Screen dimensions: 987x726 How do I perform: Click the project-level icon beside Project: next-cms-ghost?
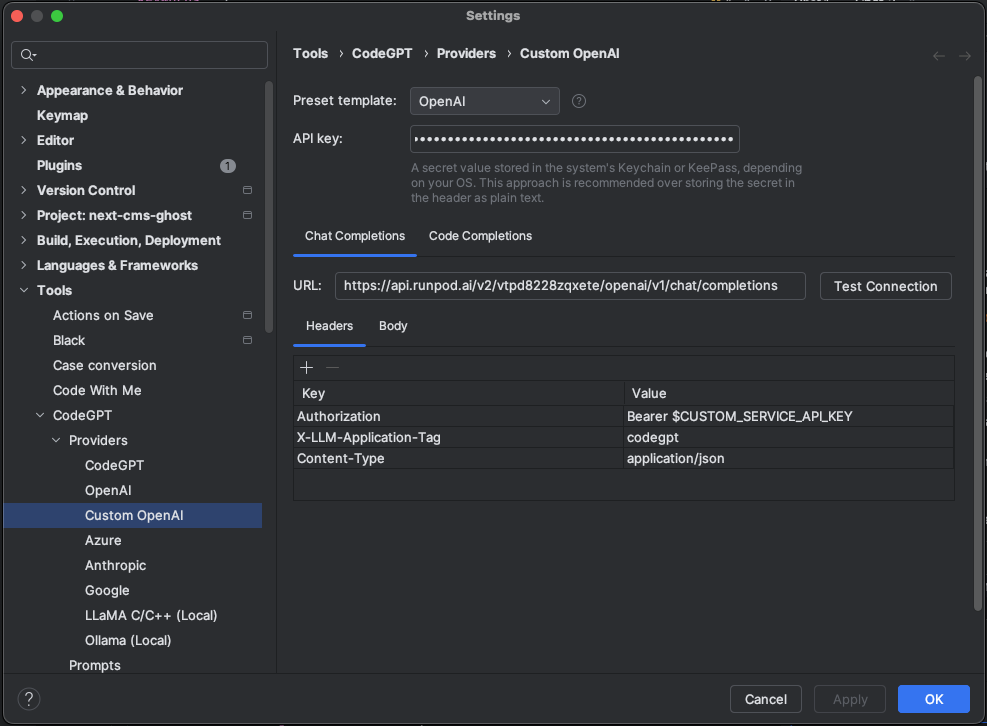247,215
